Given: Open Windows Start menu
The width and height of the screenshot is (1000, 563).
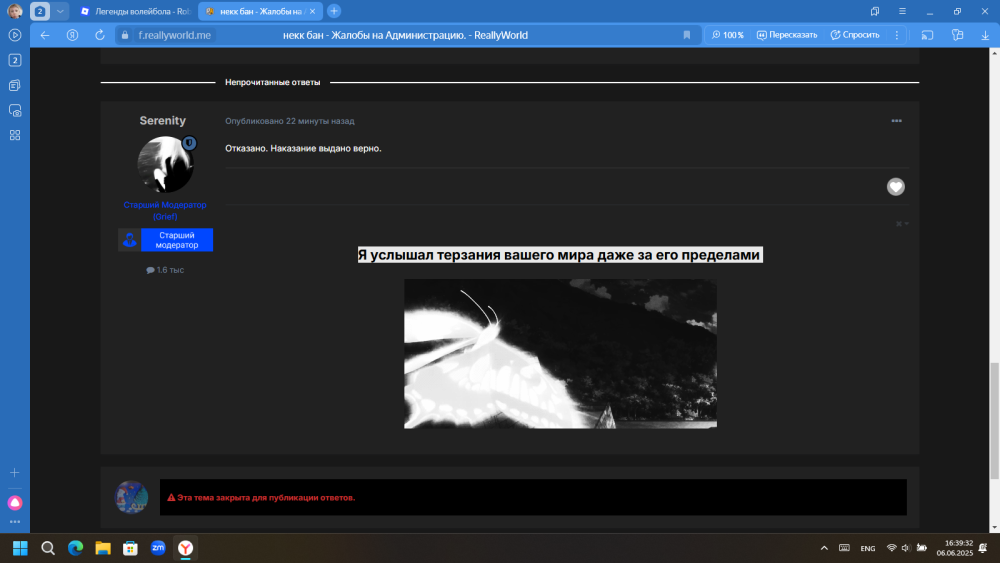Looking at the screenshot, I should click(20, 548).
